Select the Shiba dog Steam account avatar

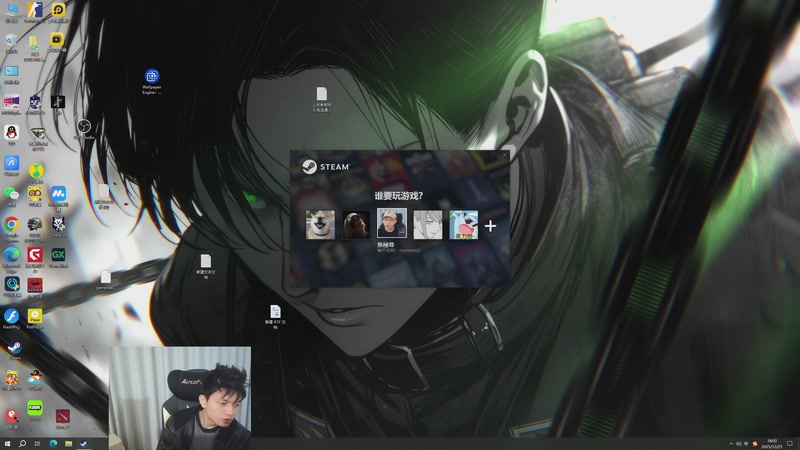point(320,224)
